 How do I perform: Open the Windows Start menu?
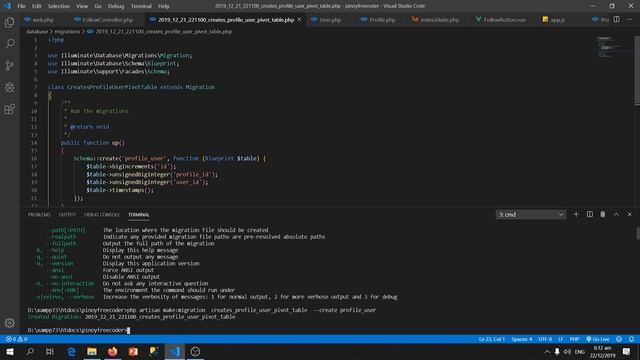tap(9, 351)
